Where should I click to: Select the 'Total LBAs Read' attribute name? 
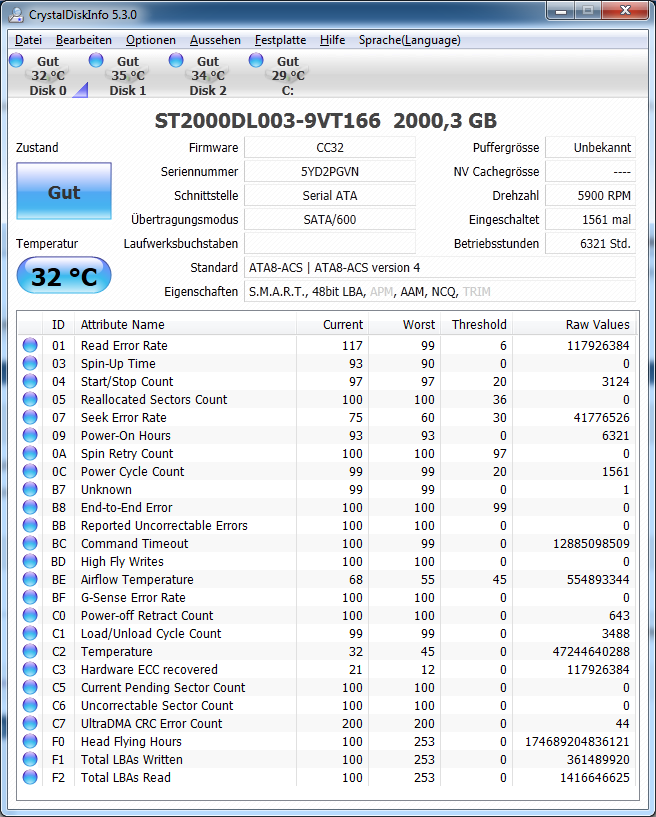pos(126,777)
